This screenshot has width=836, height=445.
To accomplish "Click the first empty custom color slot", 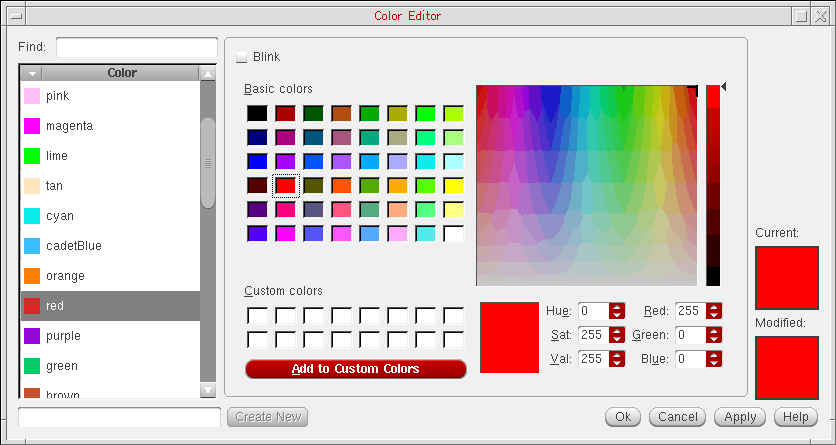I will pos(257,316).
